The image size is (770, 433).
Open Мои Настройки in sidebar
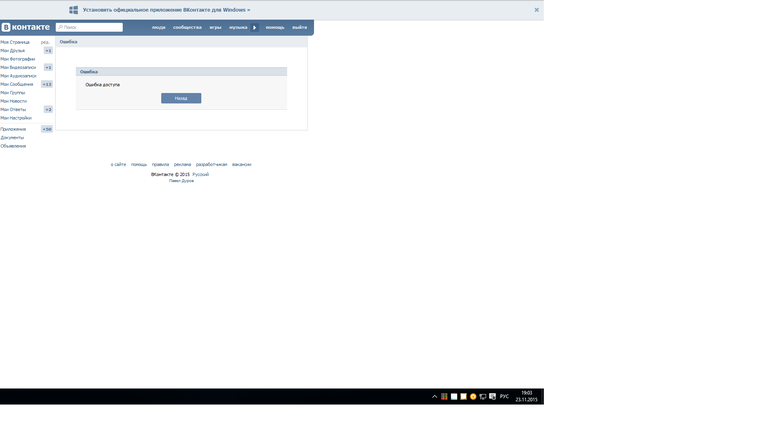coord(16,118)
